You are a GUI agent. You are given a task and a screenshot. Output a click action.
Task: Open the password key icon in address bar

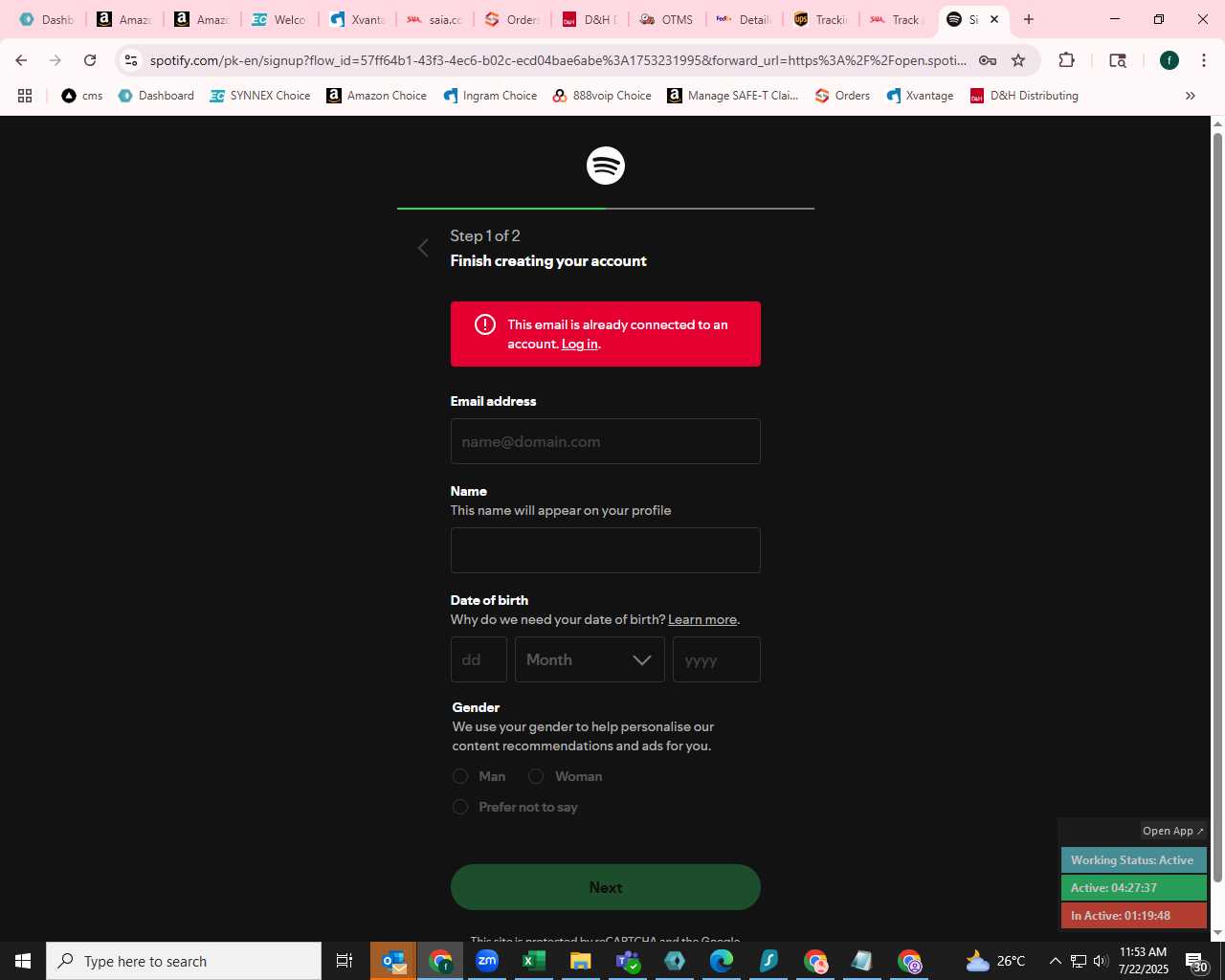click(988, 60)
